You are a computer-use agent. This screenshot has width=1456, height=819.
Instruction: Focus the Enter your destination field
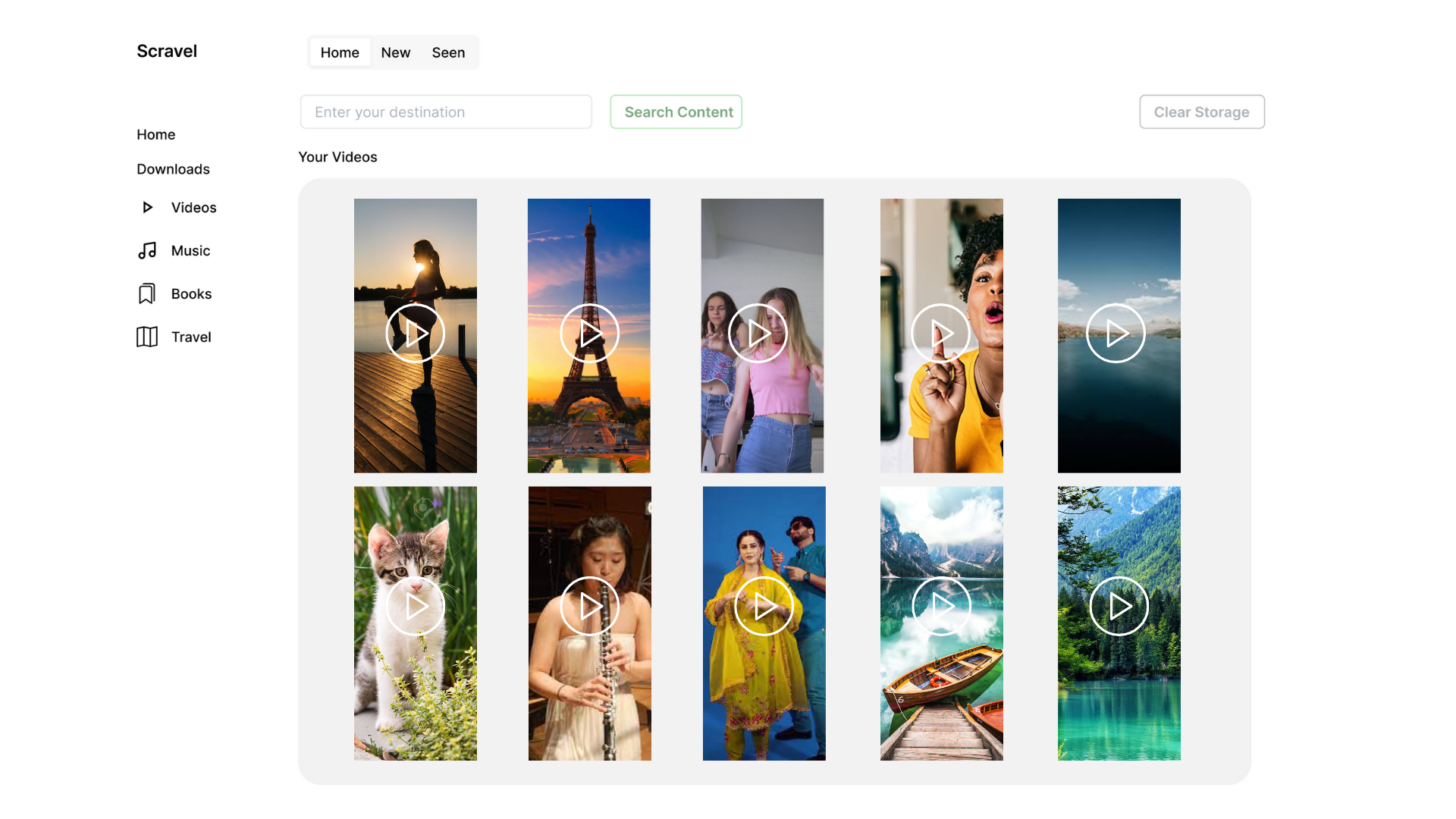click(x=446, y=112)
